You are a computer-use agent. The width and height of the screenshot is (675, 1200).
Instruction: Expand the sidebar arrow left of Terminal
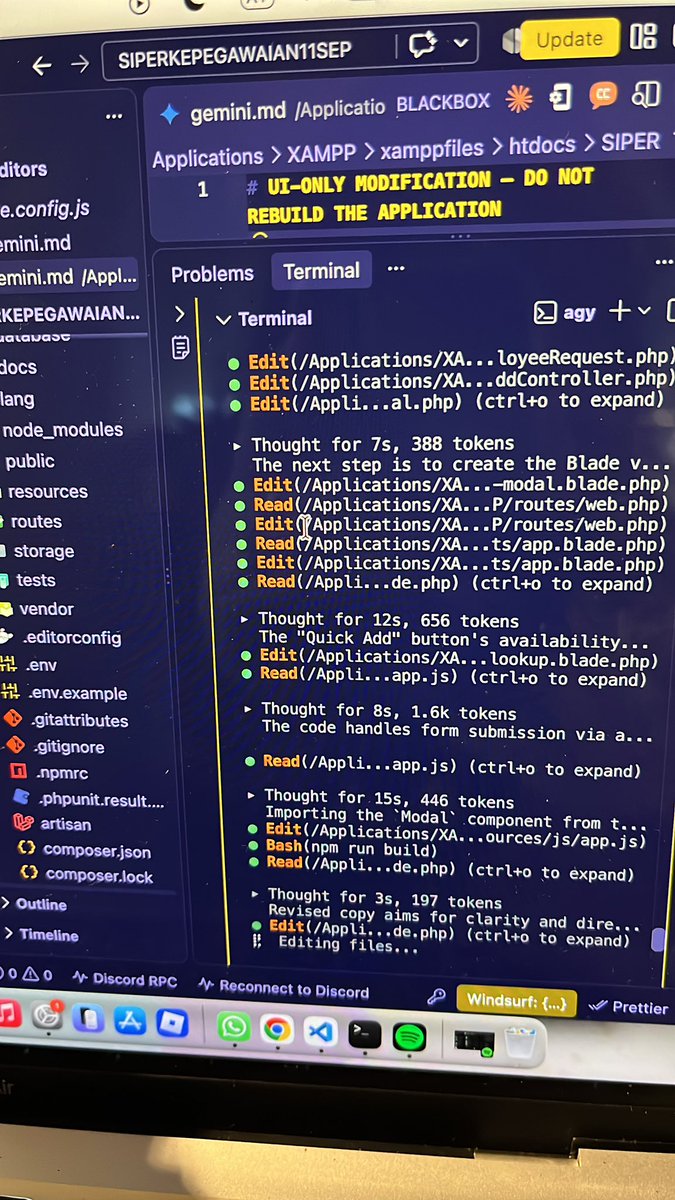click(x=179, y=314)
